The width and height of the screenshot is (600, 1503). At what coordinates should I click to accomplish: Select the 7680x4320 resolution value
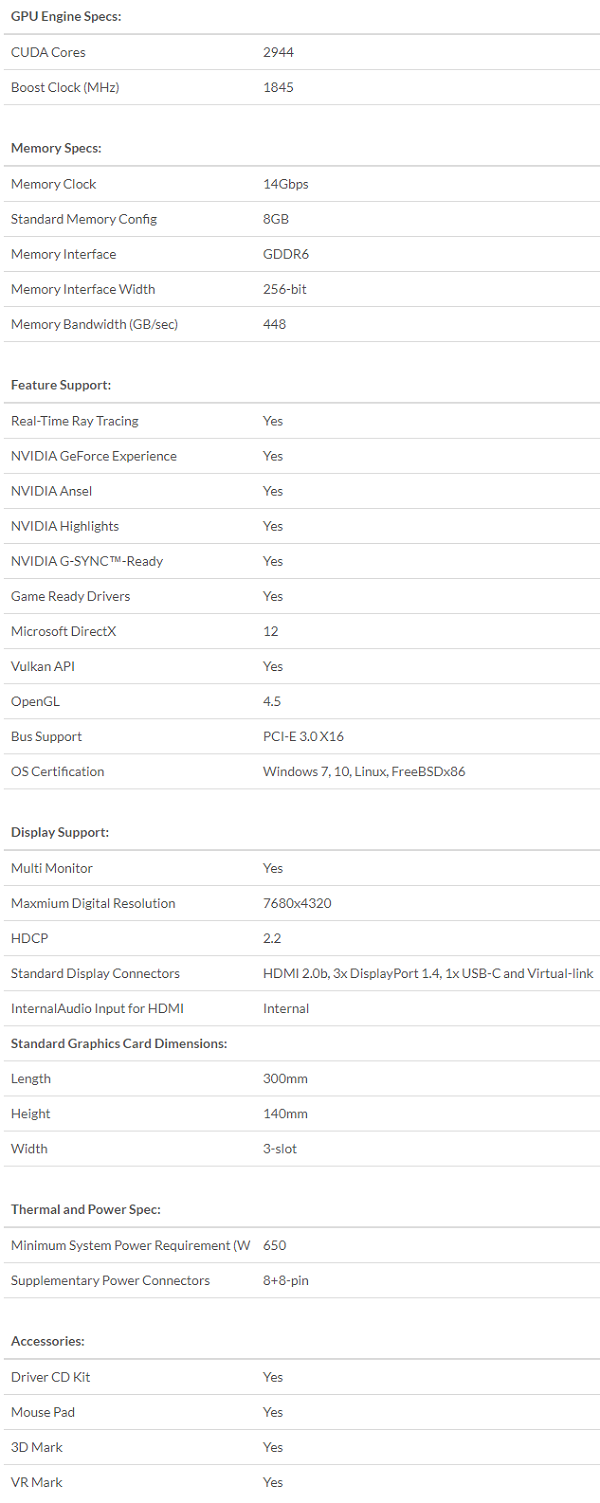[297, 903]
